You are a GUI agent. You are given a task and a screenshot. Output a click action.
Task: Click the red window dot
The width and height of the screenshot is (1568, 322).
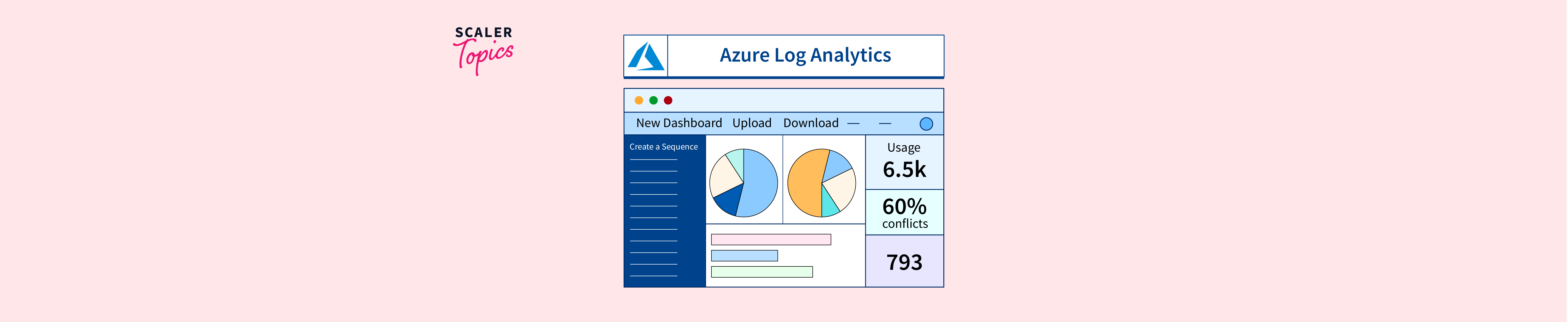pyautogui.click(x=668, y=100)
